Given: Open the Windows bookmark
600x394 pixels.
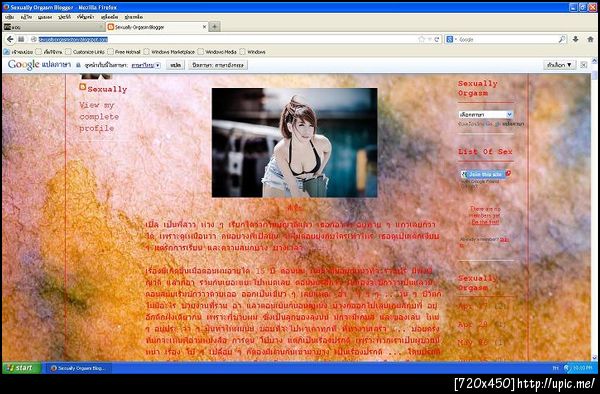Looking at the screenshot, I should (x=253, y=52).
